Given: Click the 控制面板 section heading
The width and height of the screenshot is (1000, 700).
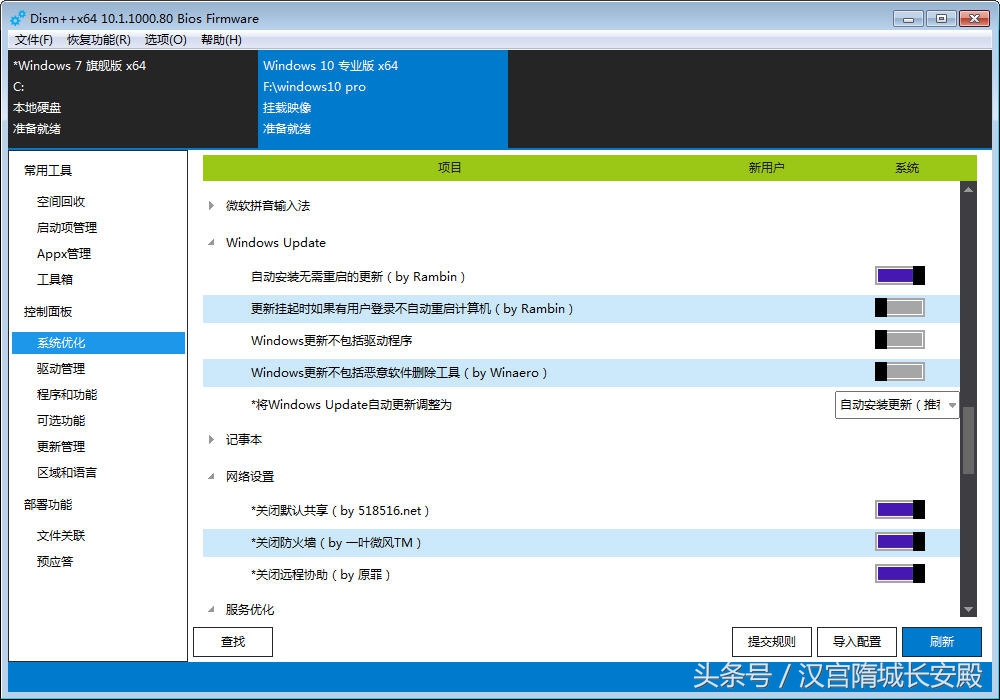Looking at the screenshot, I should click(48, 312).
